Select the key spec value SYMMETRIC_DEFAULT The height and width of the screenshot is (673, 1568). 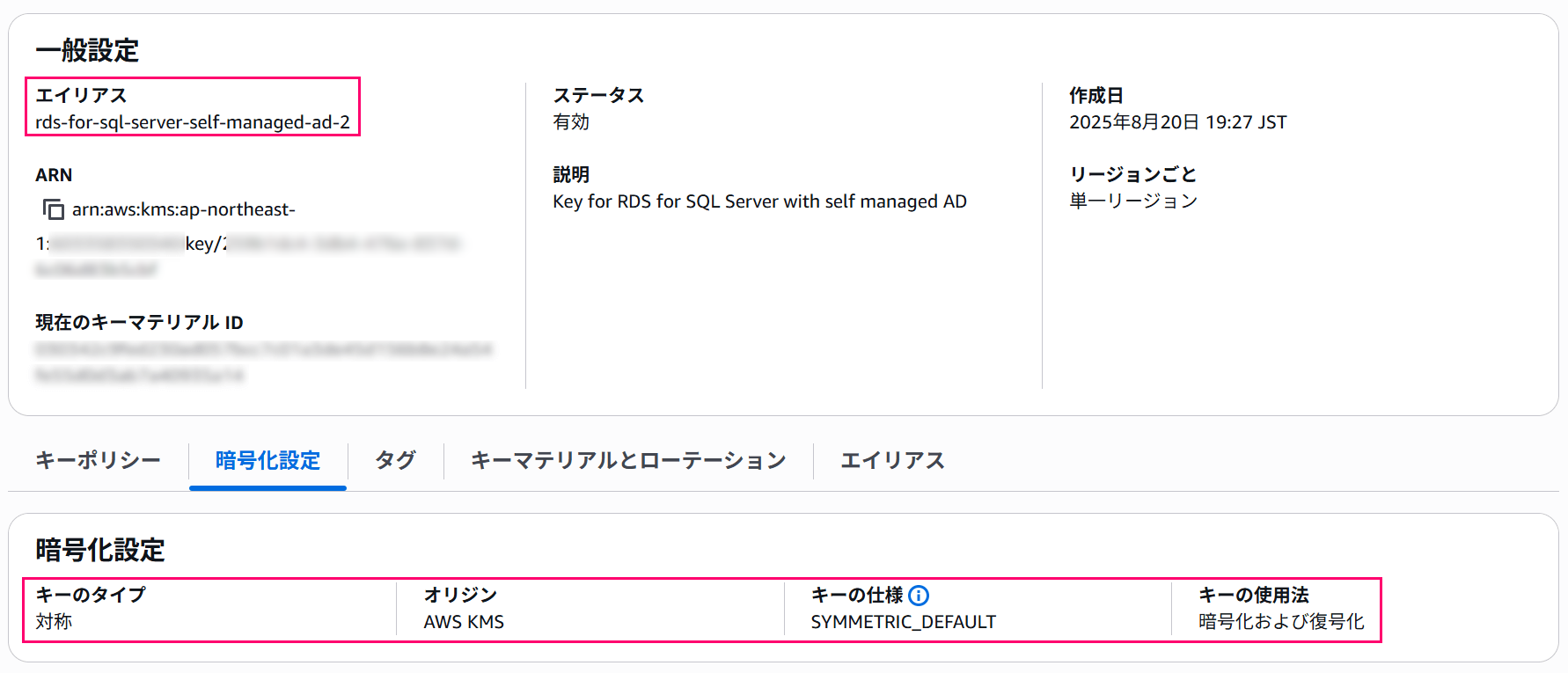(904, 622)
